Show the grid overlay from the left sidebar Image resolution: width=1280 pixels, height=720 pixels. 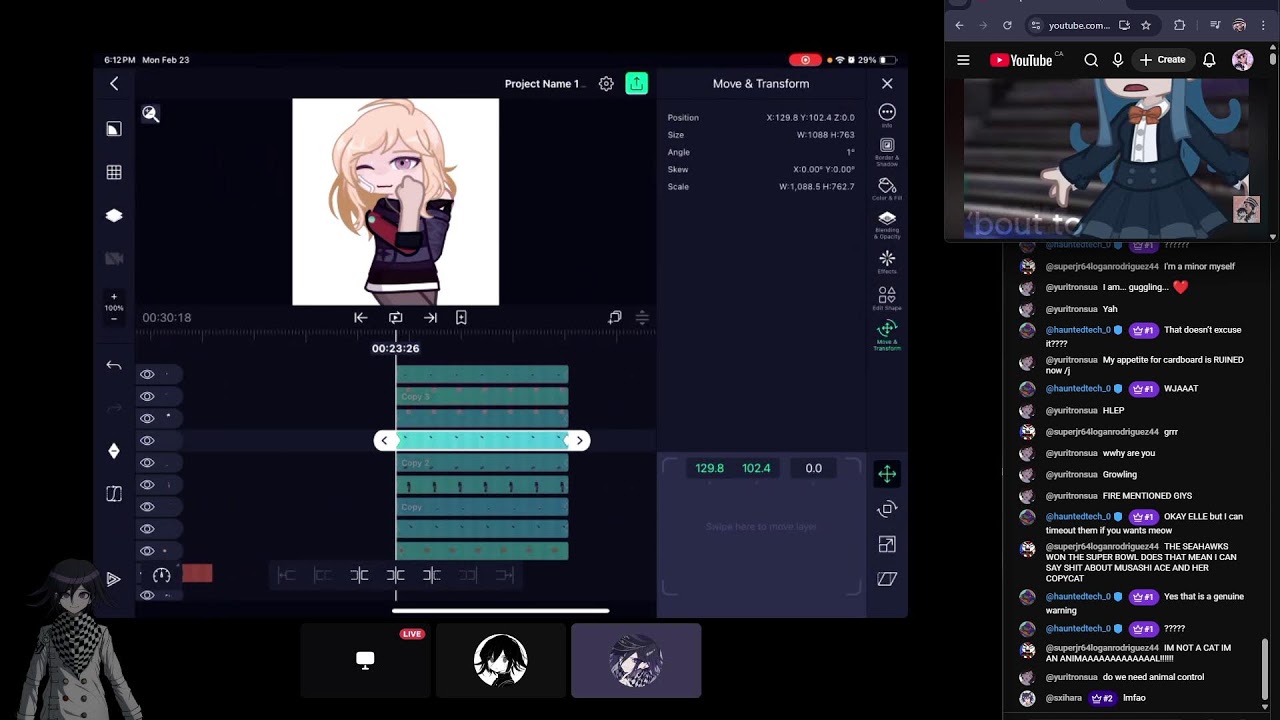pos(114,172)
